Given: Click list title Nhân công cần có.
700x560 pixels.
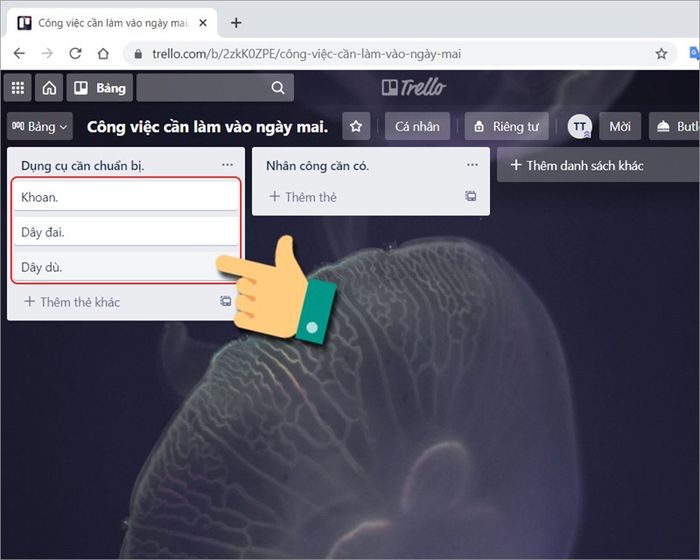Looking at the screenshot, I should coord(317,166).
